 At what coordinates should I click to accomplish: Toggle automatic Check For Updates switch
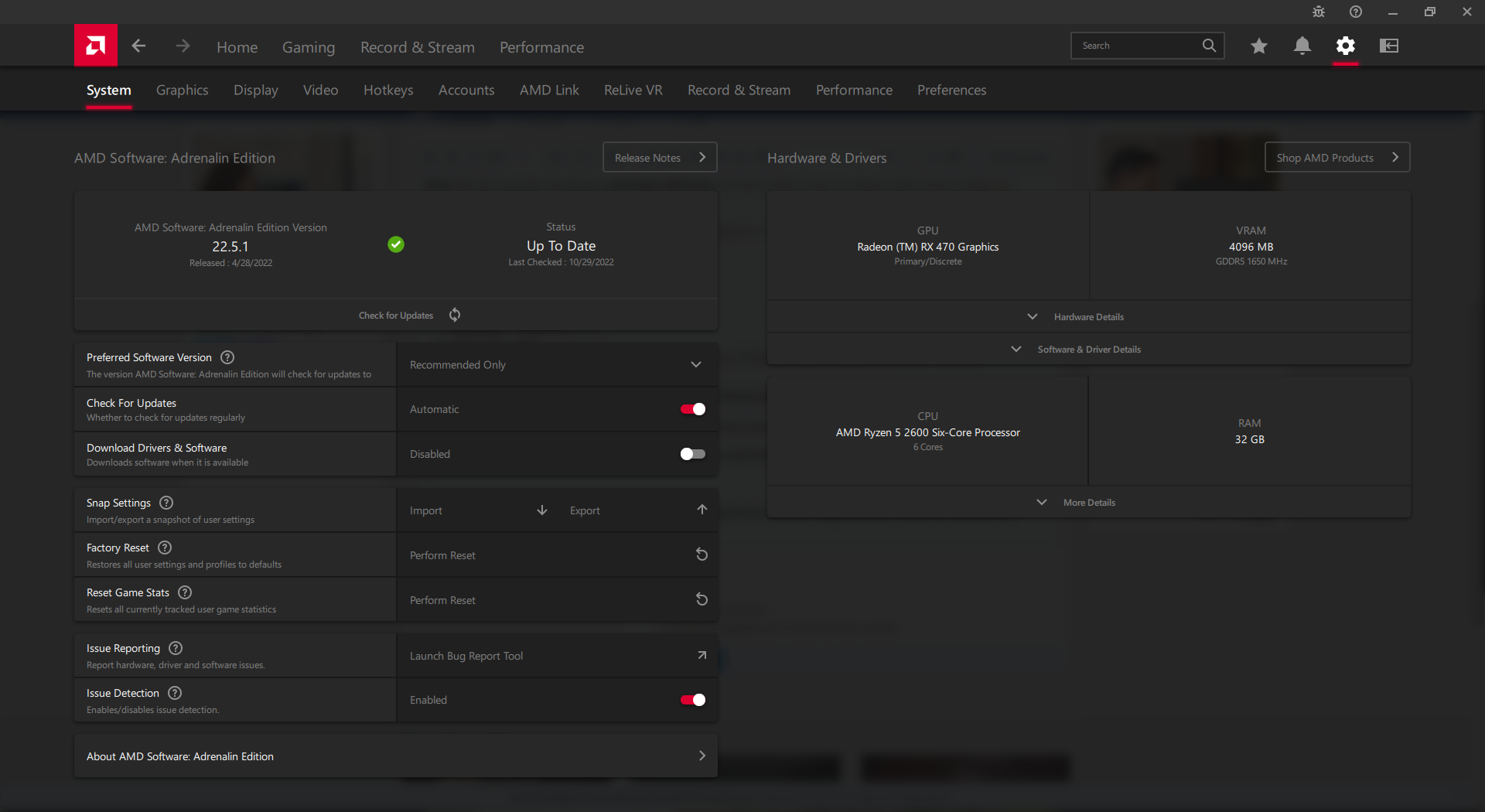693,409
